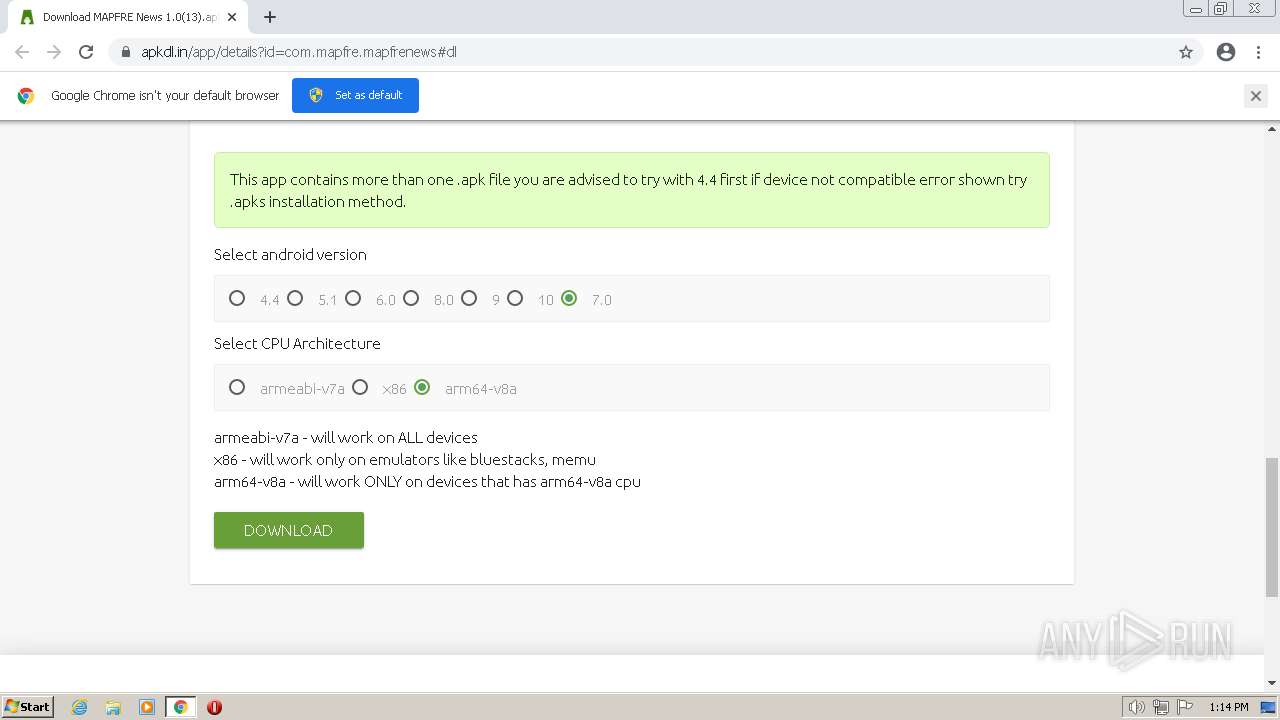Click show desktop icon beside the clock
Image resolution: width=1280 pixels, height=720 pixels.
[1268, 707]
